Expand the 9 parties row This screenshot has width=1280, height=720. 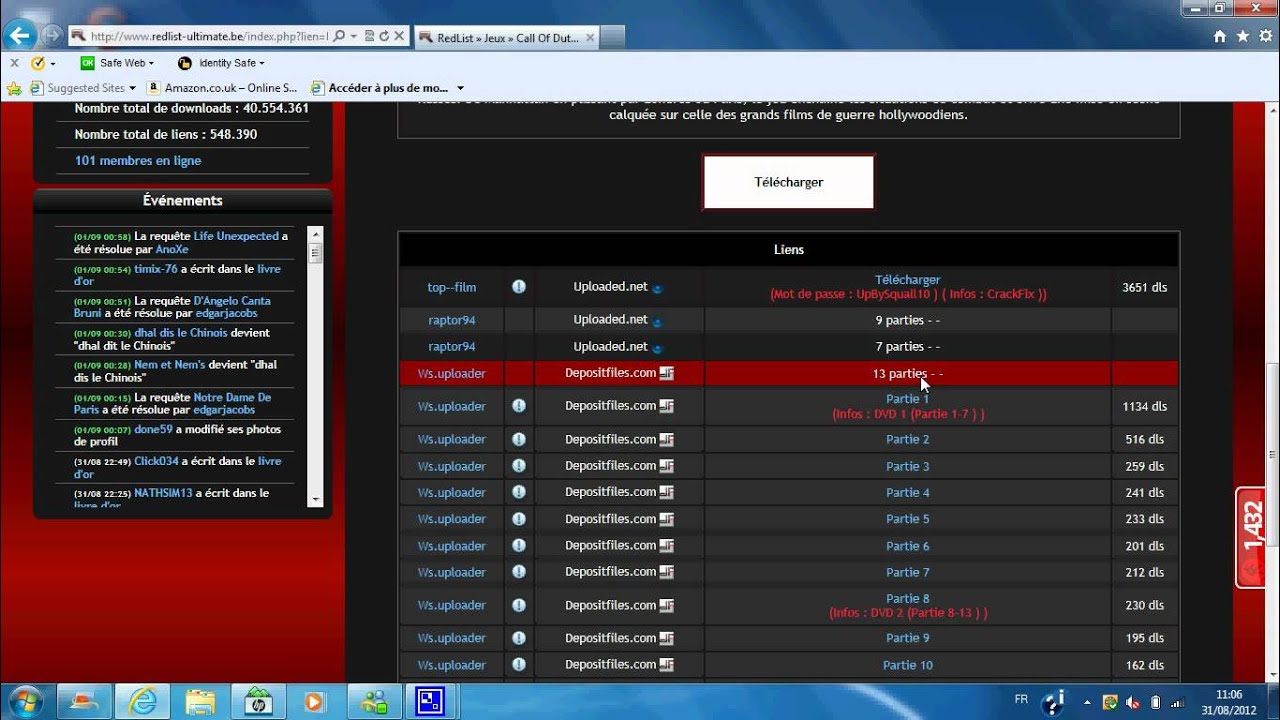coord(907,320)
